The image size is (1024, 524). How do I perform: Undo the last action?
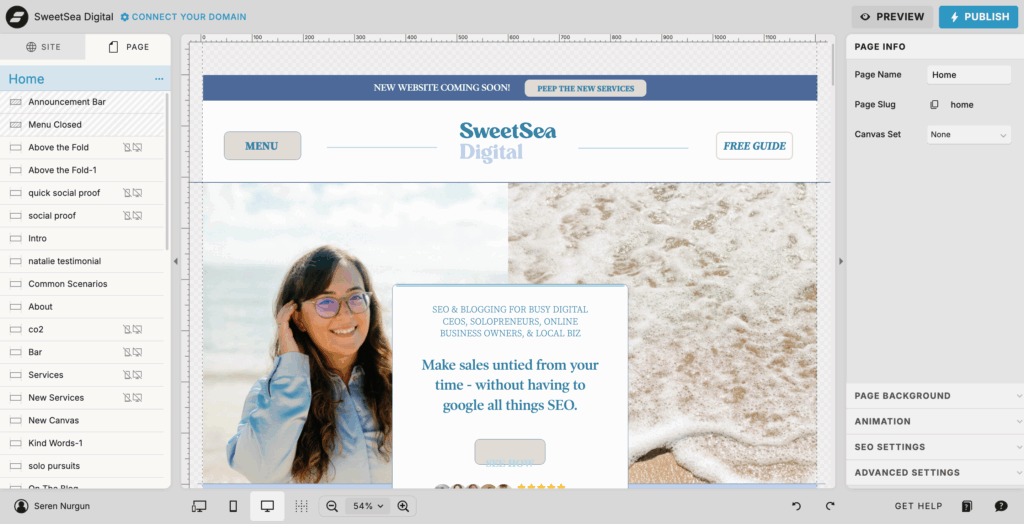click(796, 506)
